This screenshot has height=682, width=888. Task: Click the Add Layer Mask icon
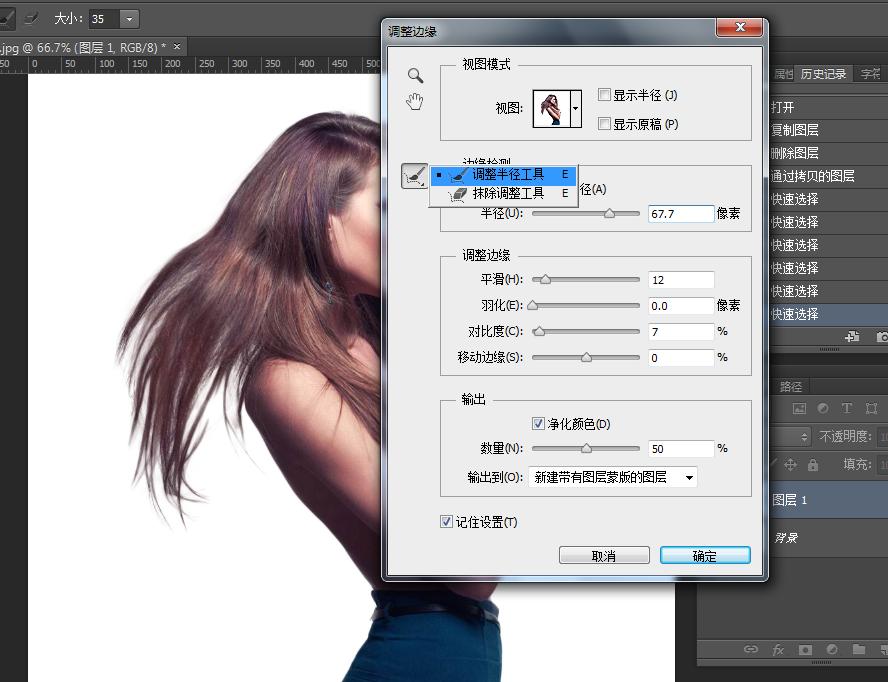tap(806, 649)
